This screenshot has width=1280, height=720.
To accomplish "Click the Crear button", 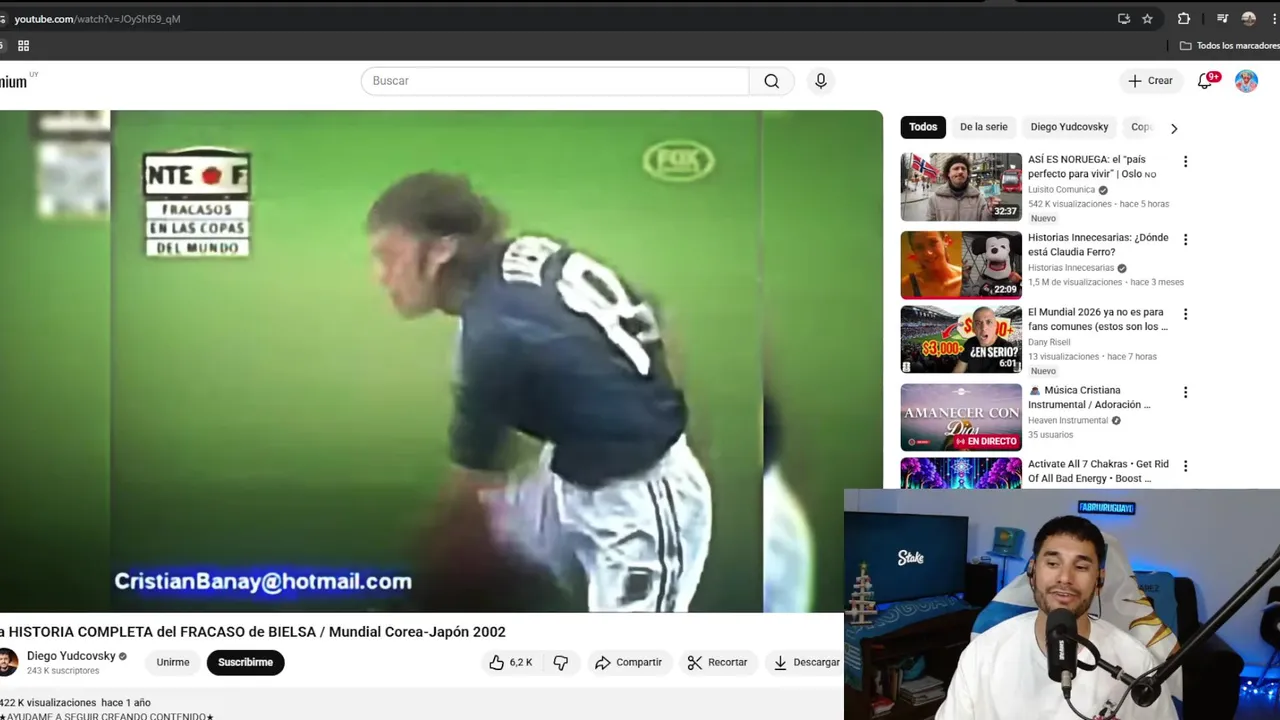I will click(x=1151, y=81).
